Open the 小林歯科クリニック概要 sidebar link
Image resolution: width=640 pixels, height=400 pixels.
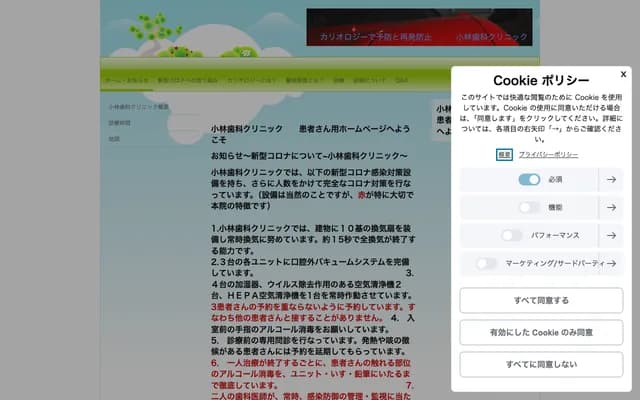[x=138, y=107]
